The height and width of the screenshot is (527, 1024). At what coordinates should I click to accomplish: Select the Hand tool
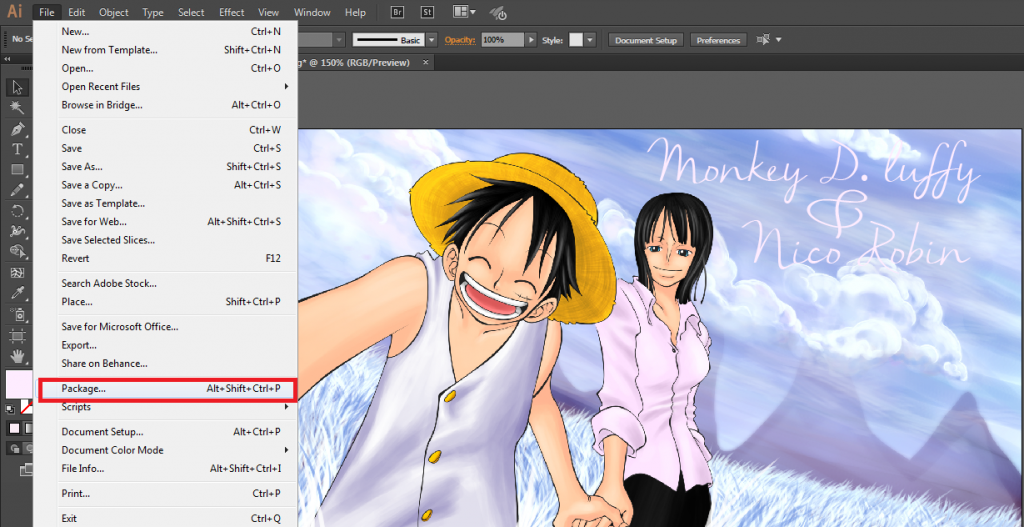pyautogui.click(x=17, y=356)
